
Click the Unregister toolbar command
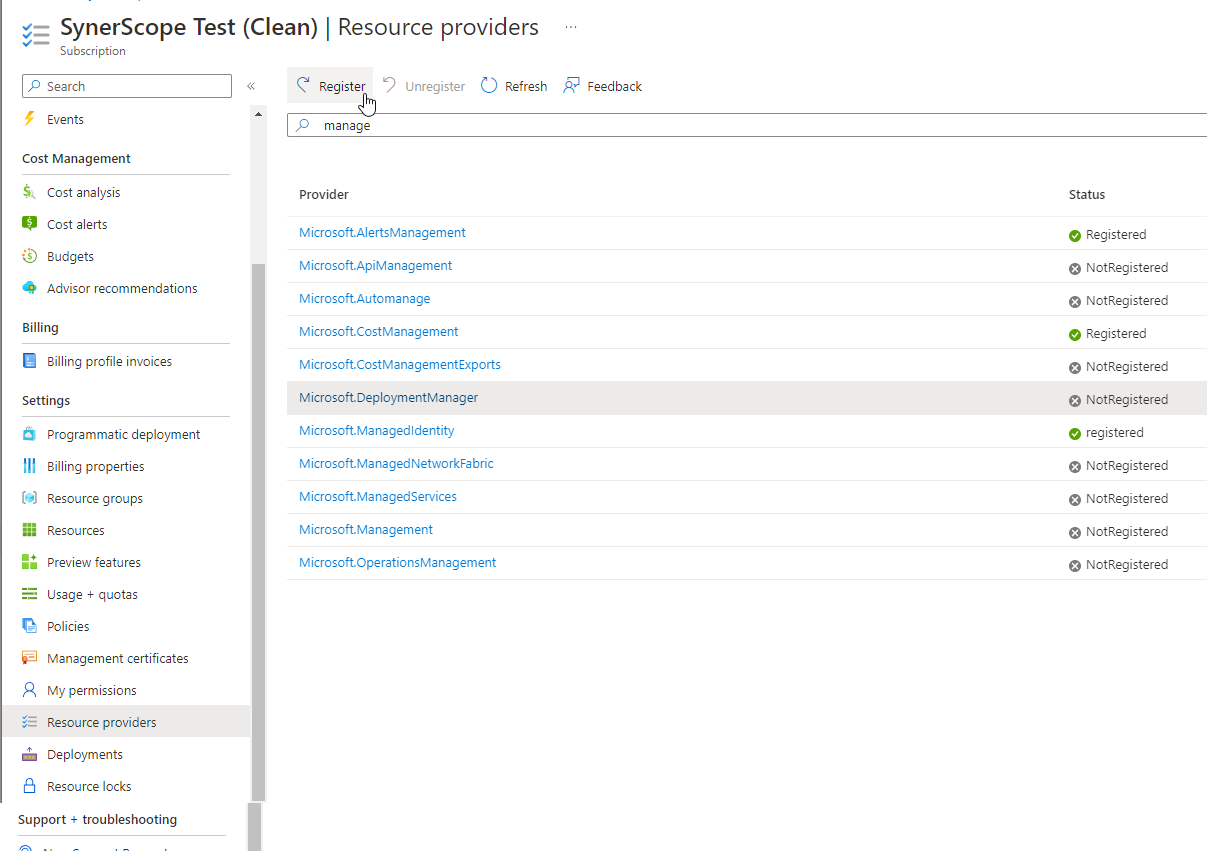coord(423,85)
